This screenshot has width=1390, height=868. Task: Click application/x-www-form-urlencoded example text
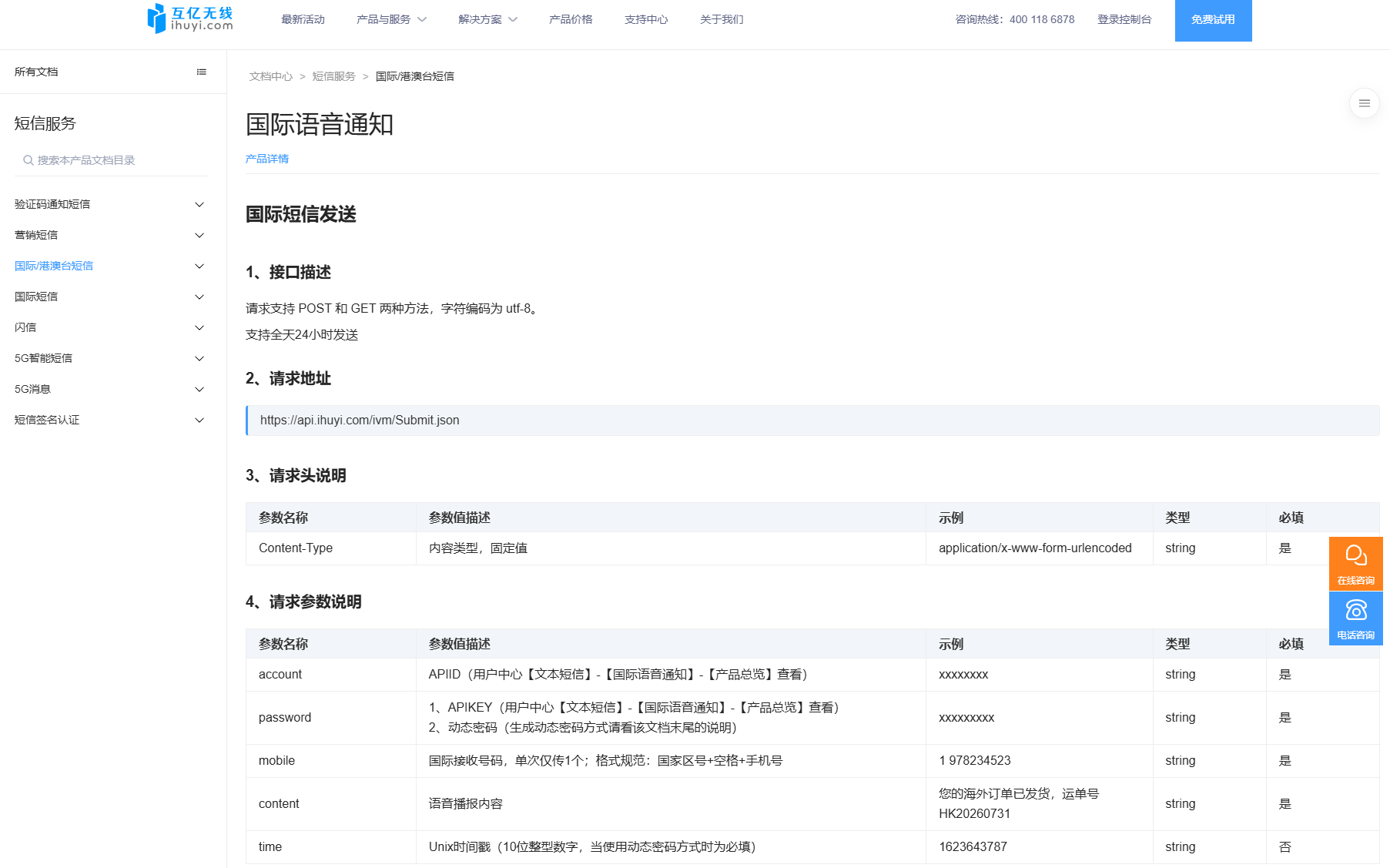(x=1035, y=548)
